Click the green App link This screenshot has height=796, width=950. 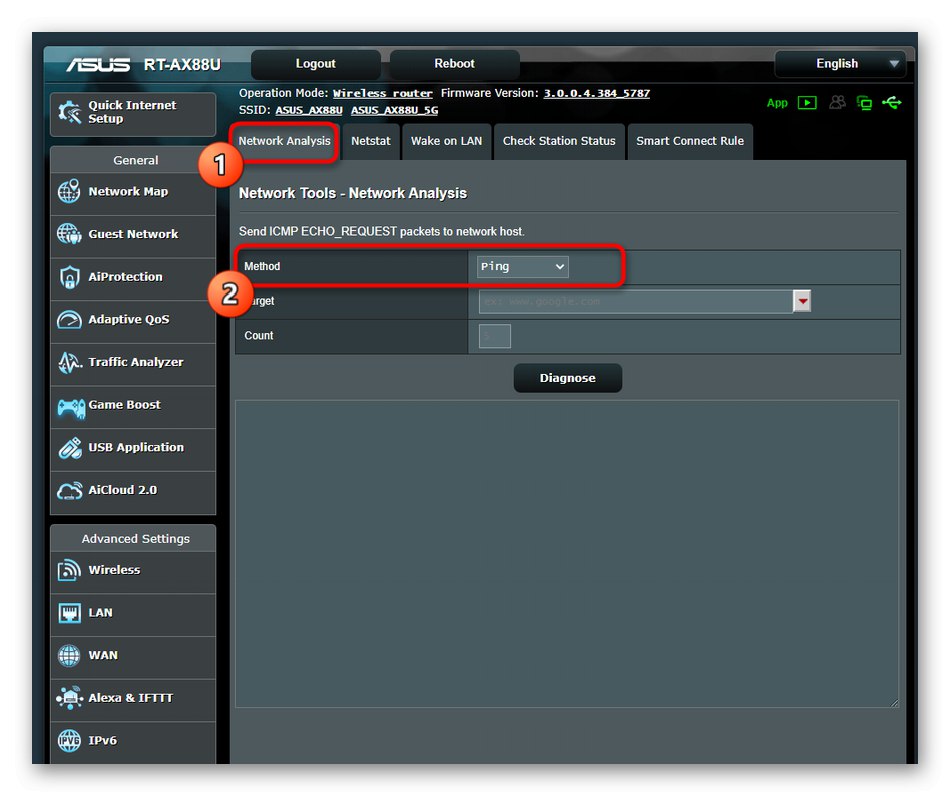[x=777, y=103]
